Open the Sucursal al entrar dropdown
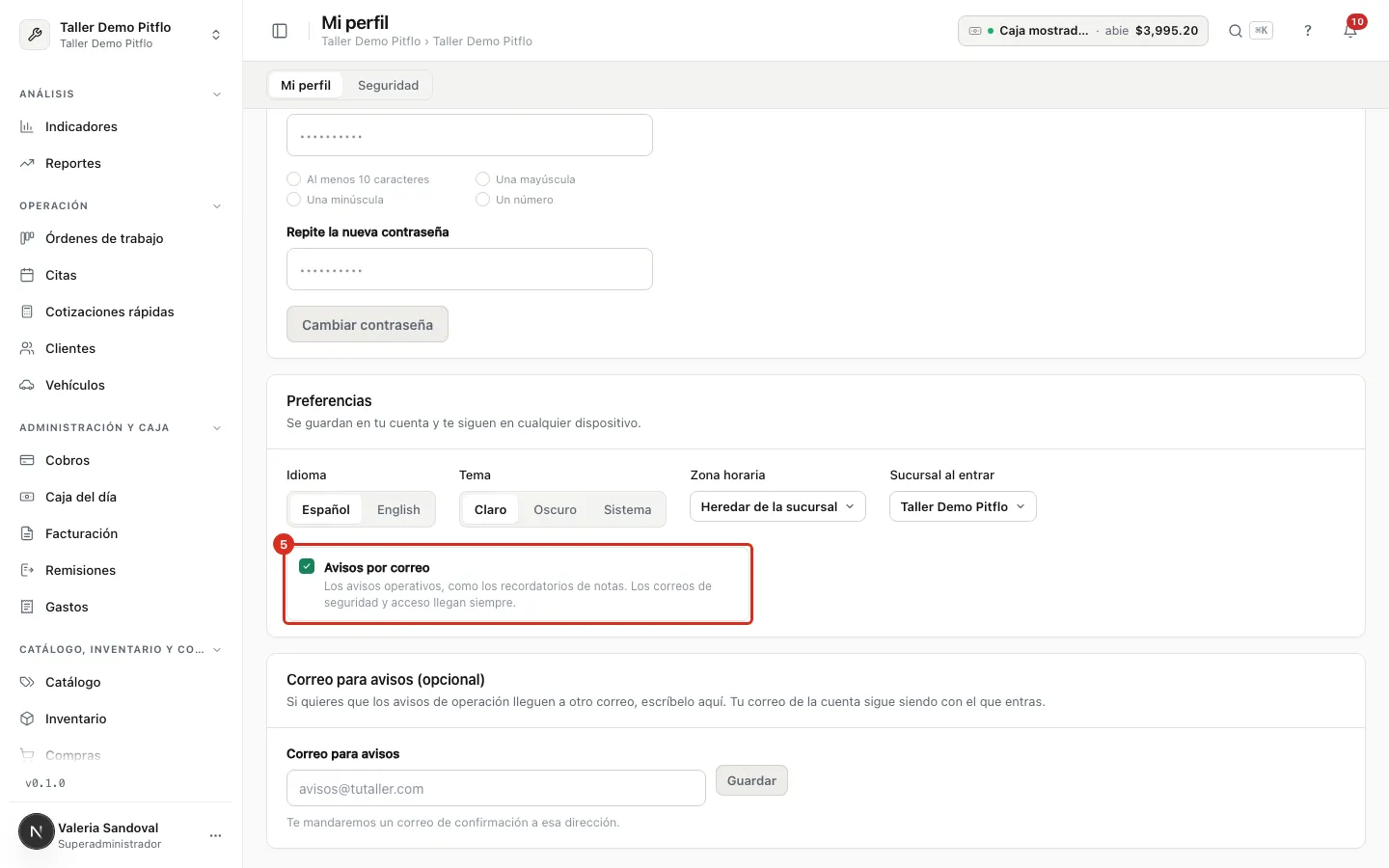The height and width of the screenshot is (868, 1389). [x=963, y=506]
